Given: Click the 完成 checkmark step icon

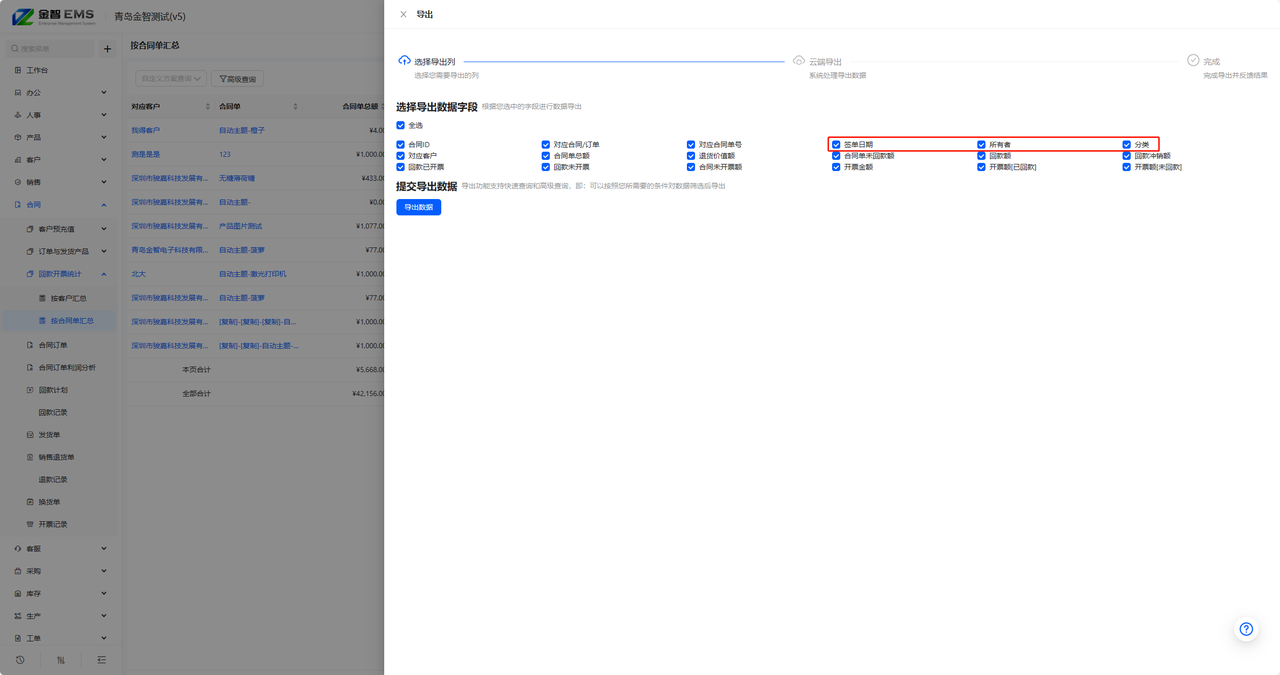Looking at the screenshot, I should tap(1193, 61).
